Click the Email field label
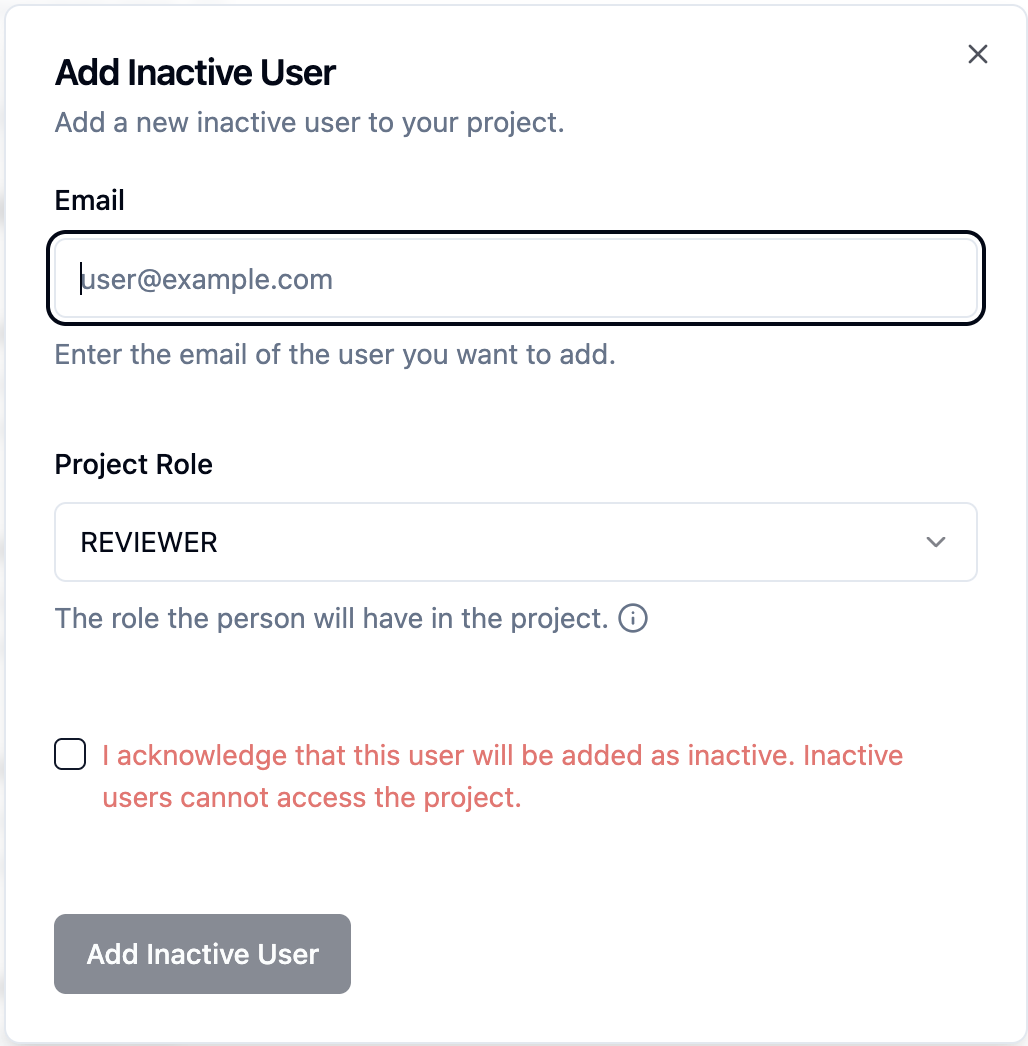 pos(90,200)
